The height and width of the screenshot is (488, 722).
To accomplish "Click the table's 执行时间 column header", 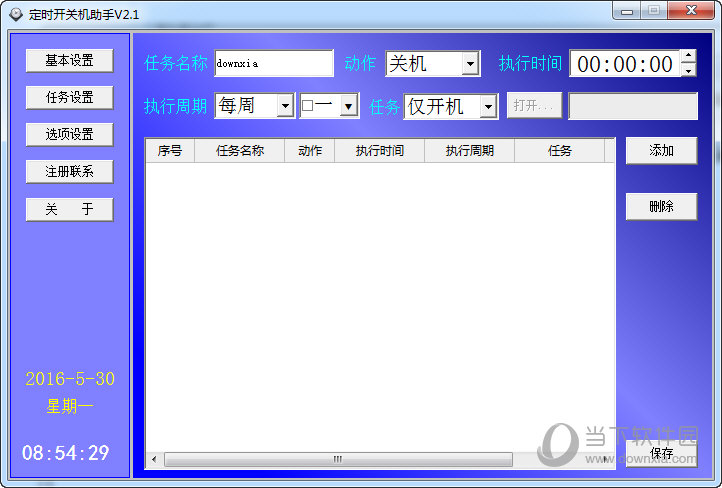I will [x=379, y=151].
